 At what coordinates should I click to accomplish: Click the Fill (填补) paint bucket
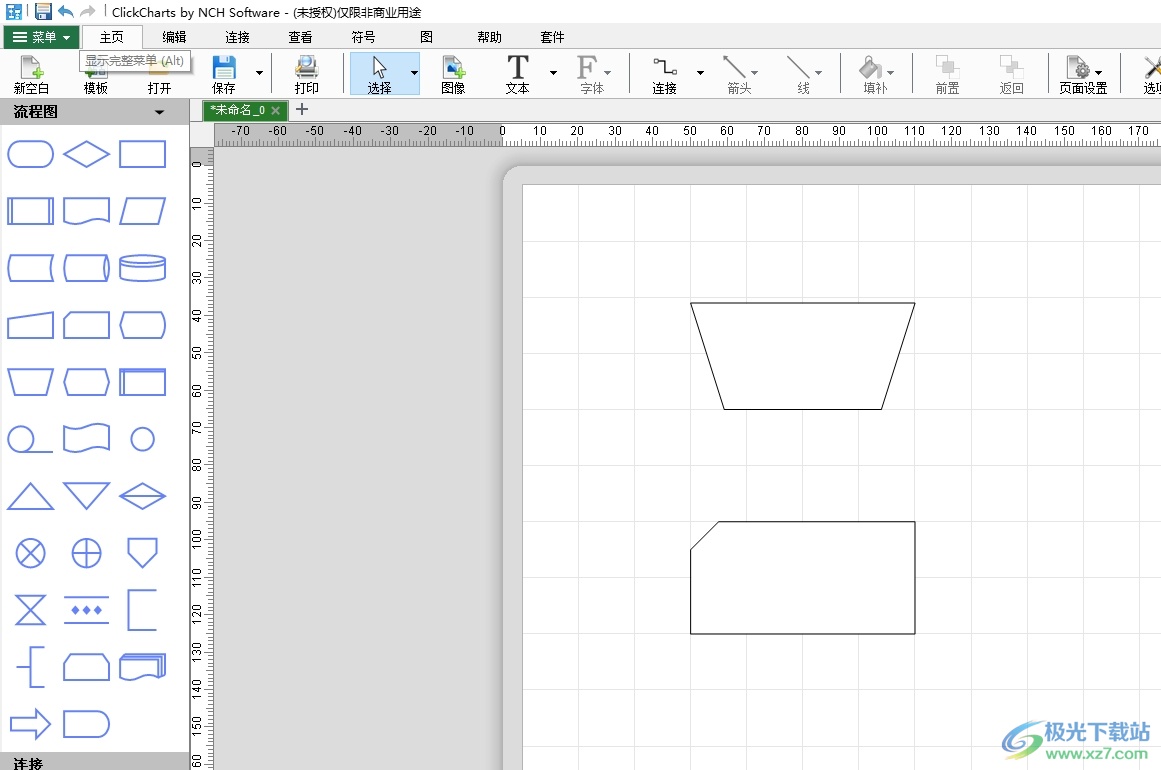click(x=875, y=74)
